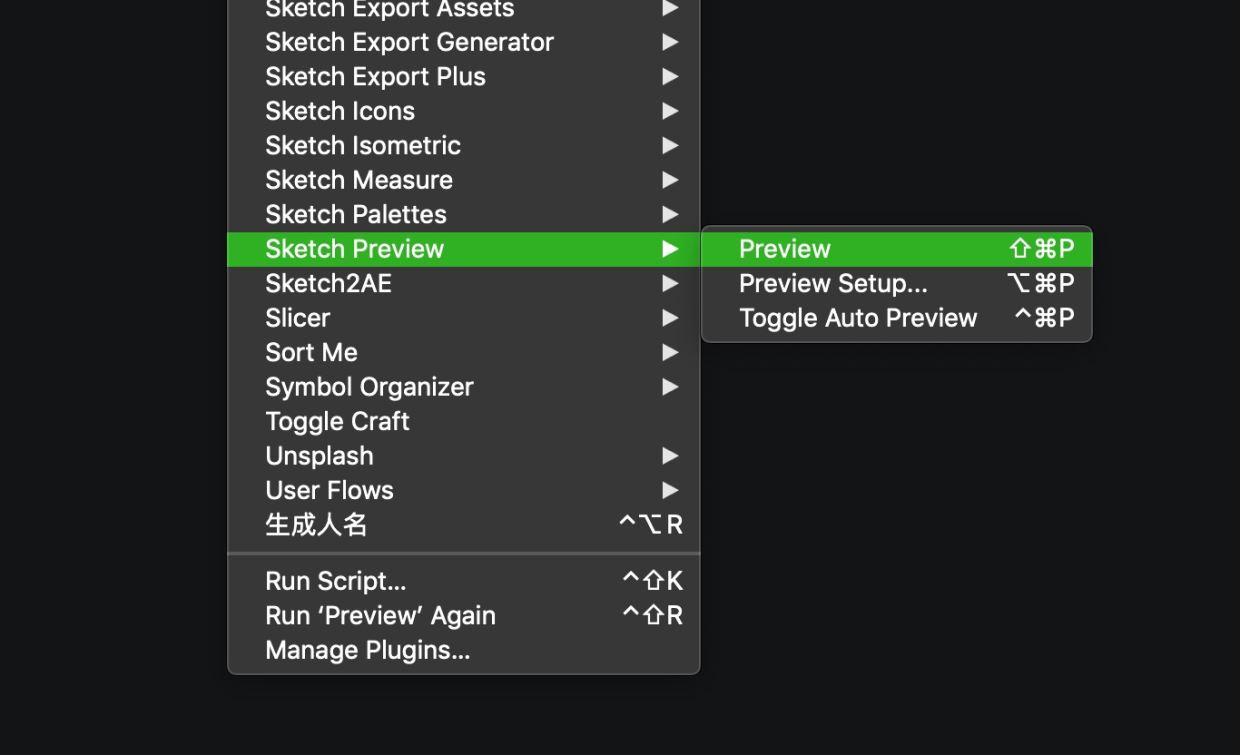Viewport: 1240px width, 755px height.
Task: Click Toggle Craft menu entry
Action: (x=463, y=422)
